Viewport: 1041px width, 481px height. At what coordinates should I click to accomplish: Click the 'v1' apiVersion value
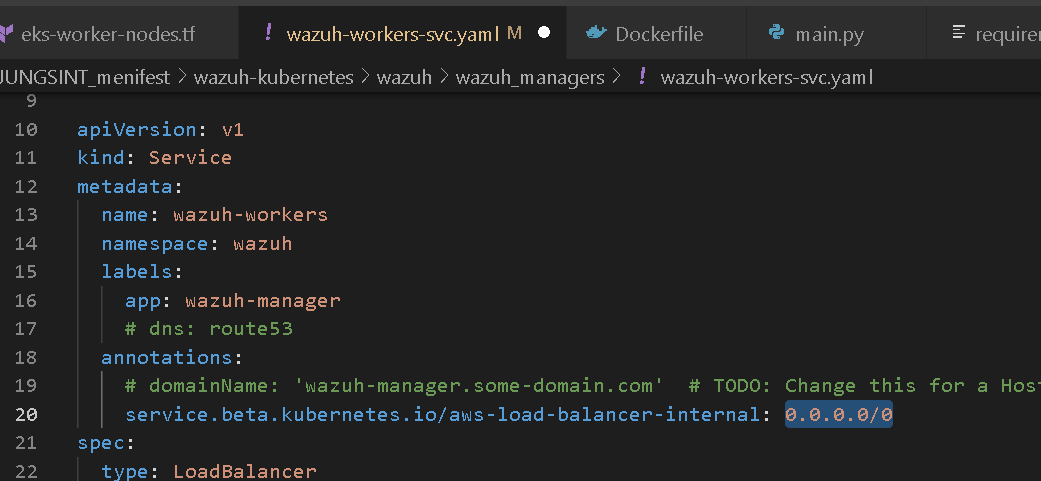click(233, 129)
